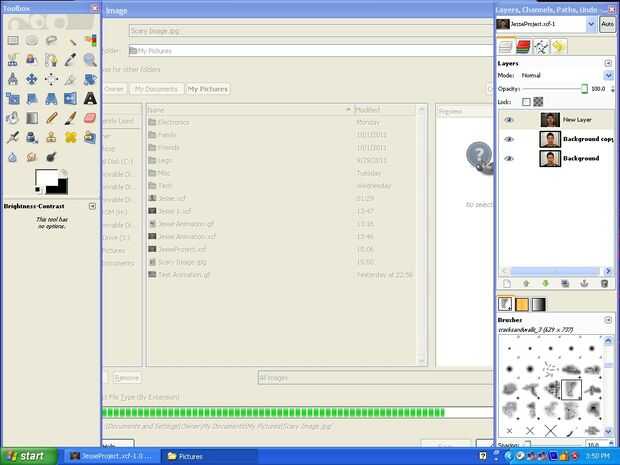Screen dimensions: 620x465
Task: Select the Paths tool
Action: [x=51, y=60]
